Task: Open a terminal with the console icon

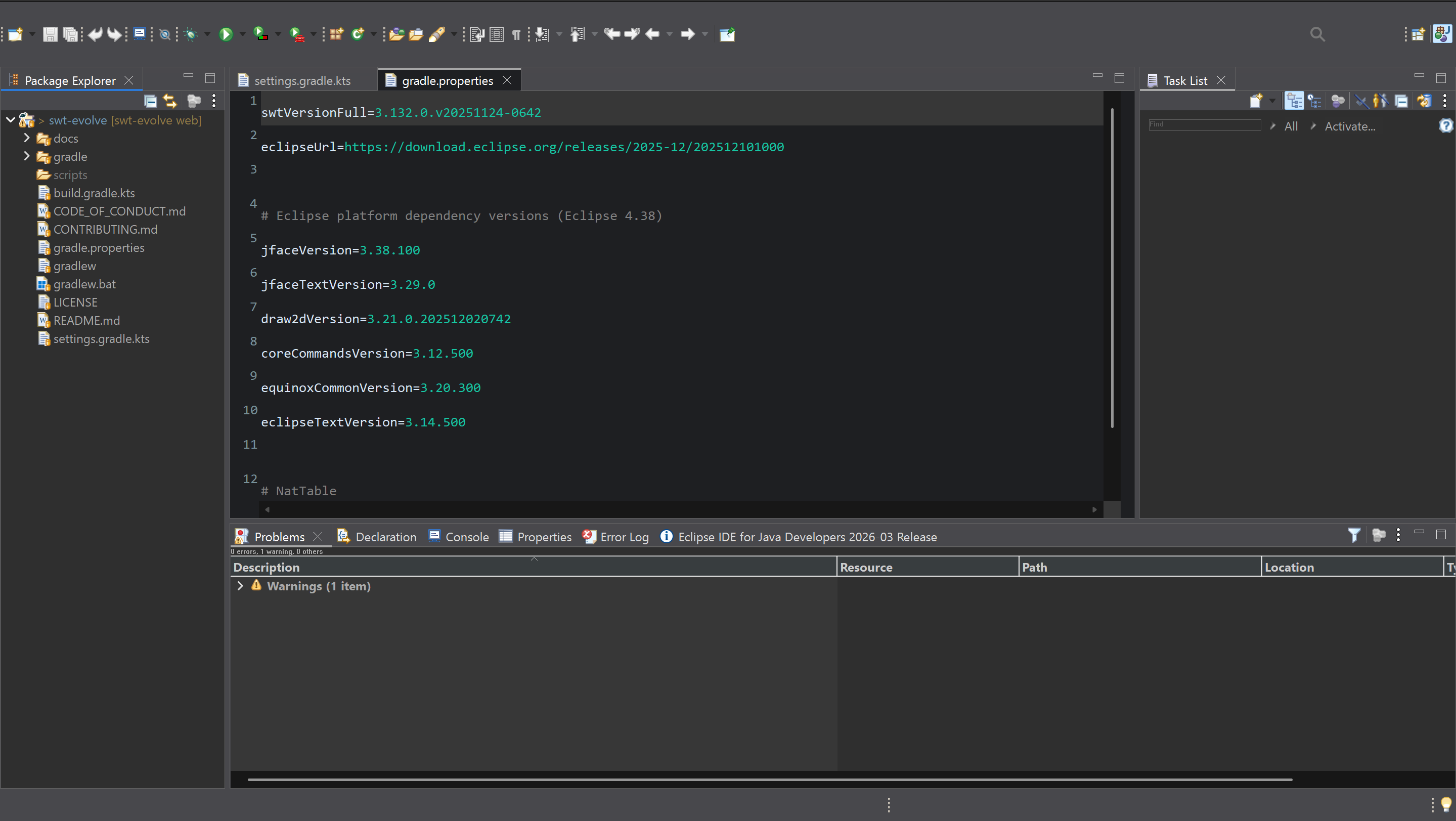Action: tap(140, 34)
